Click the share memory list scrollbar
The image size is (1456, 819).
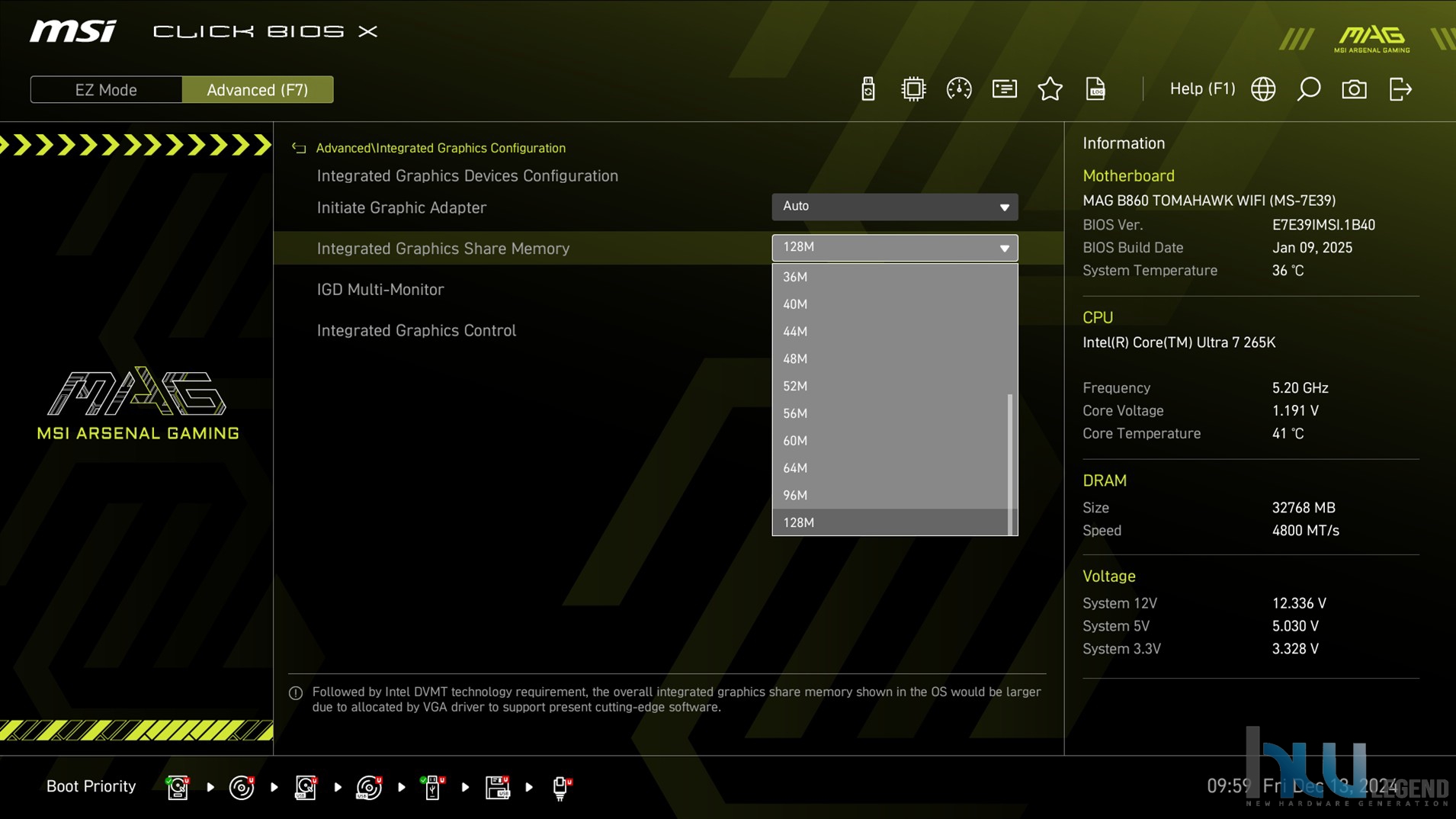(1010, 464)
